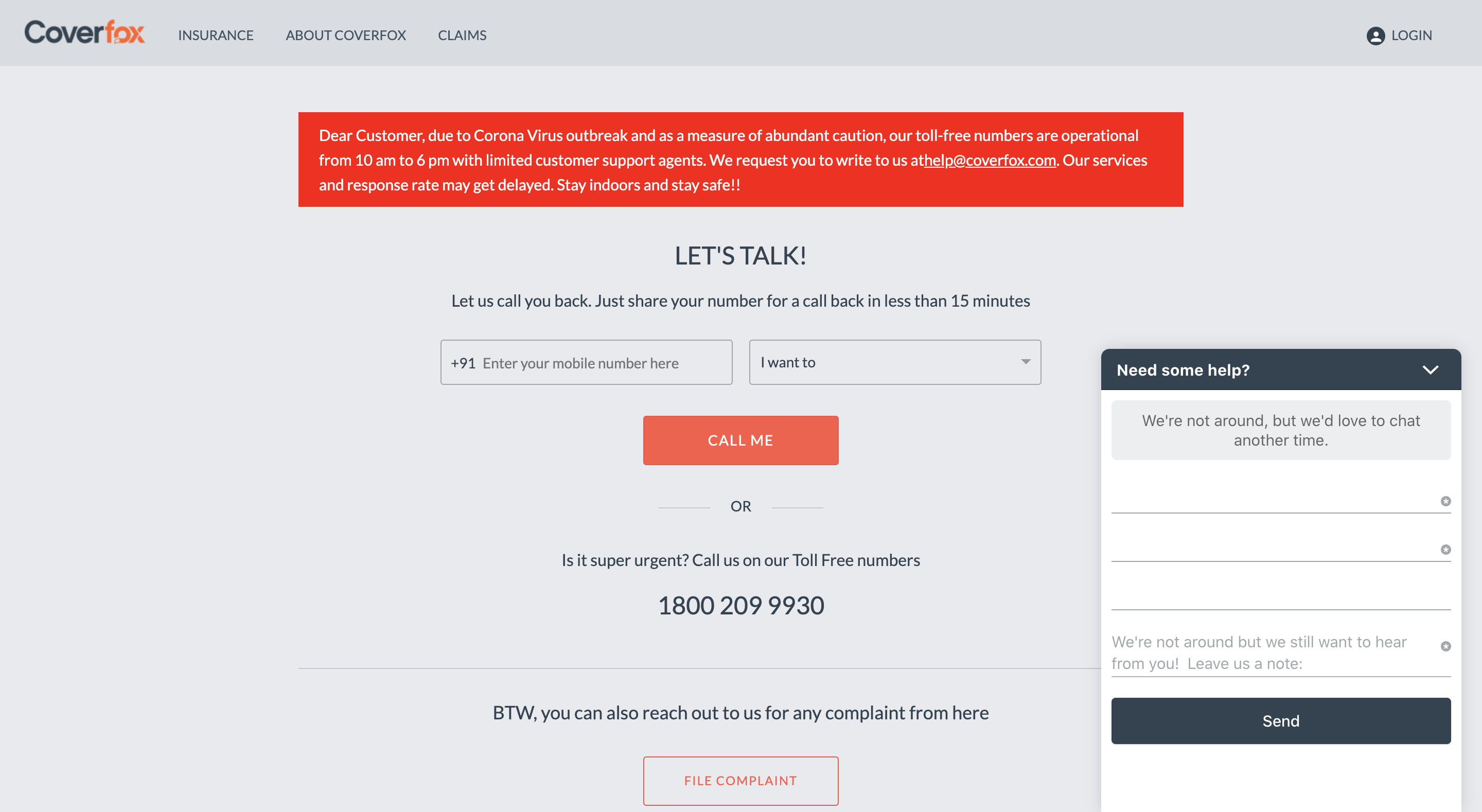1482x812 pixels.
Task: Click the user profile icon beside LOGIN
Action: [x=1375, y=36]
